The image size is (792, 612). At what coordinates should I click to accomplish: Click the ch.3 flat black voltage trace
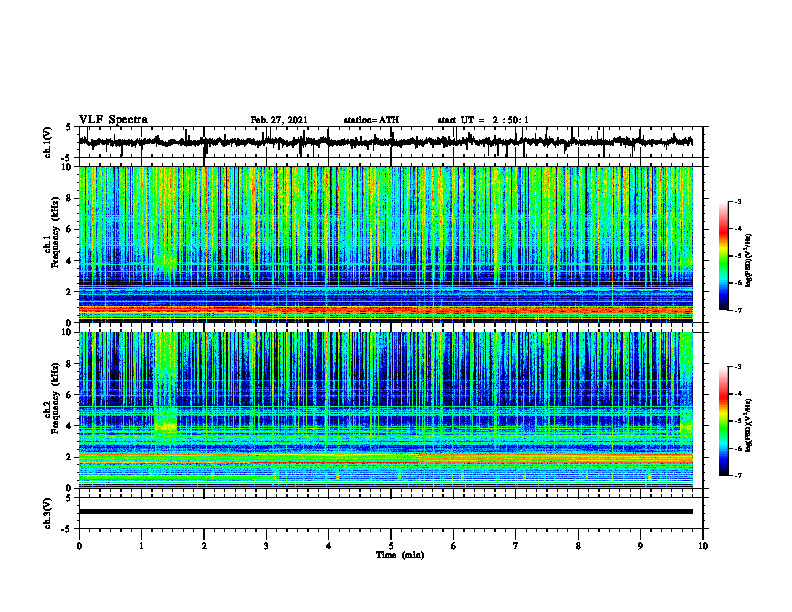[386, 512]
